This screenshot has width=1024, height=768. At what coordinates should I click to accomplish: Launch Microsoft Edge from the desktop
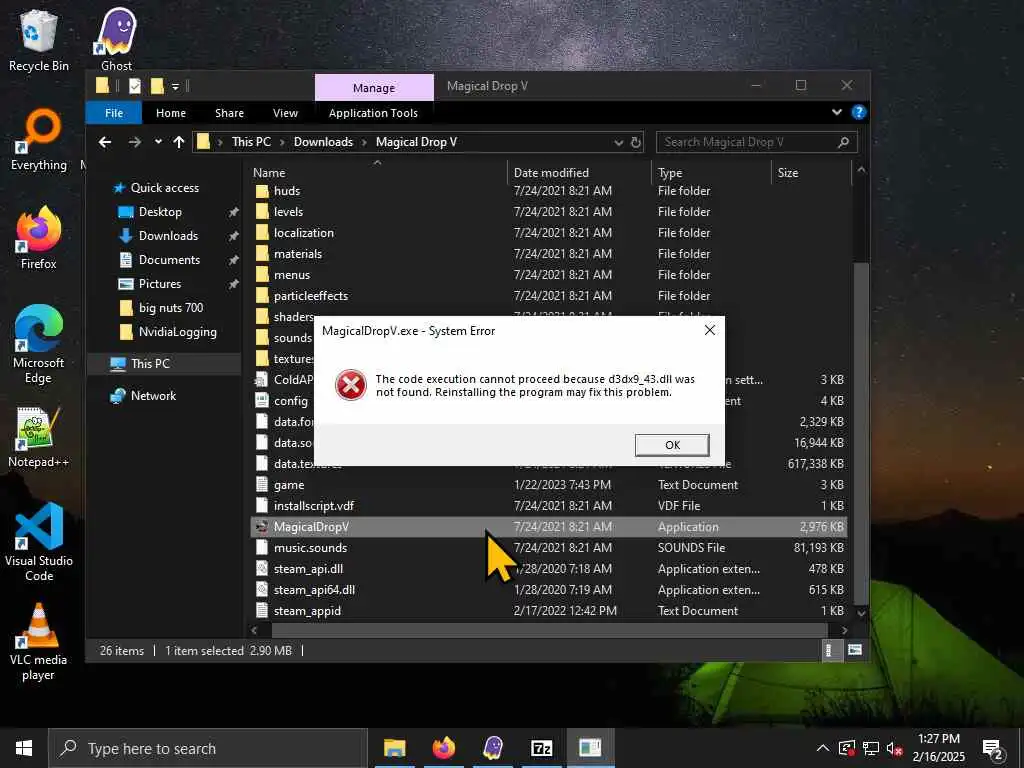[x=39, y=344]
